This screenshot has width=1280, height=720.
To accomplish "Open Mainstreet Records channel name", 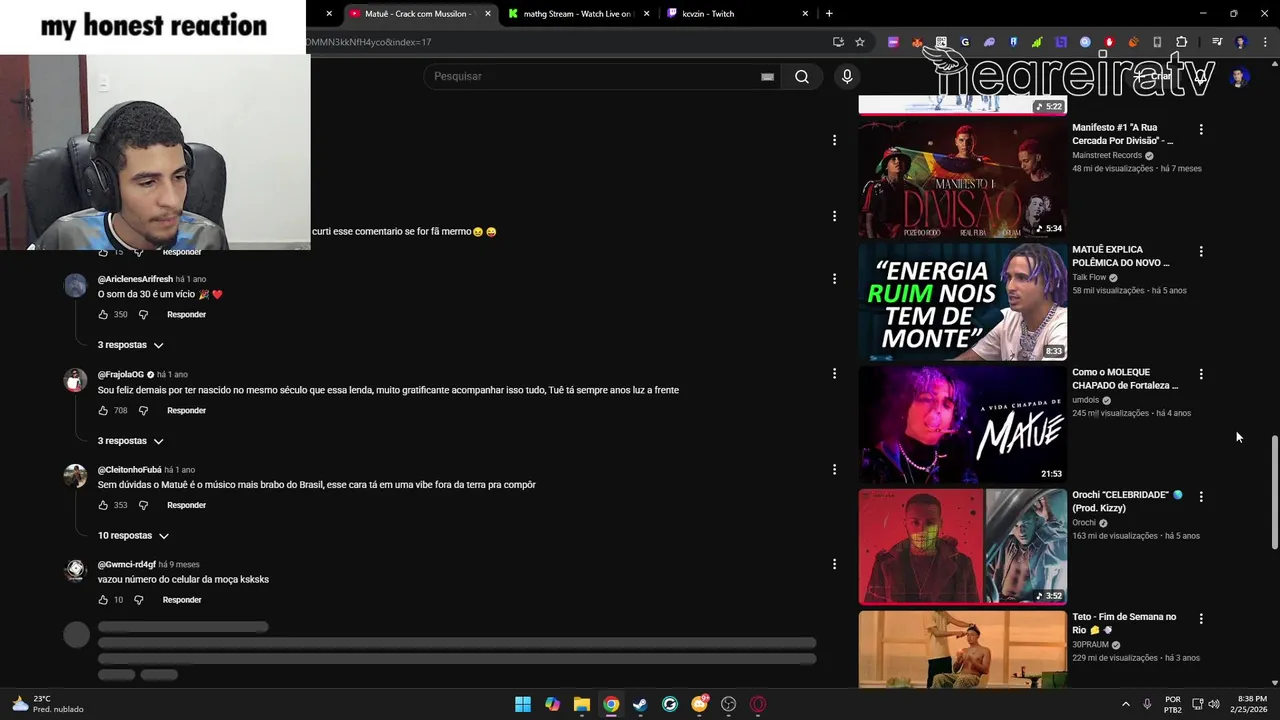I will click(1107, 155).
